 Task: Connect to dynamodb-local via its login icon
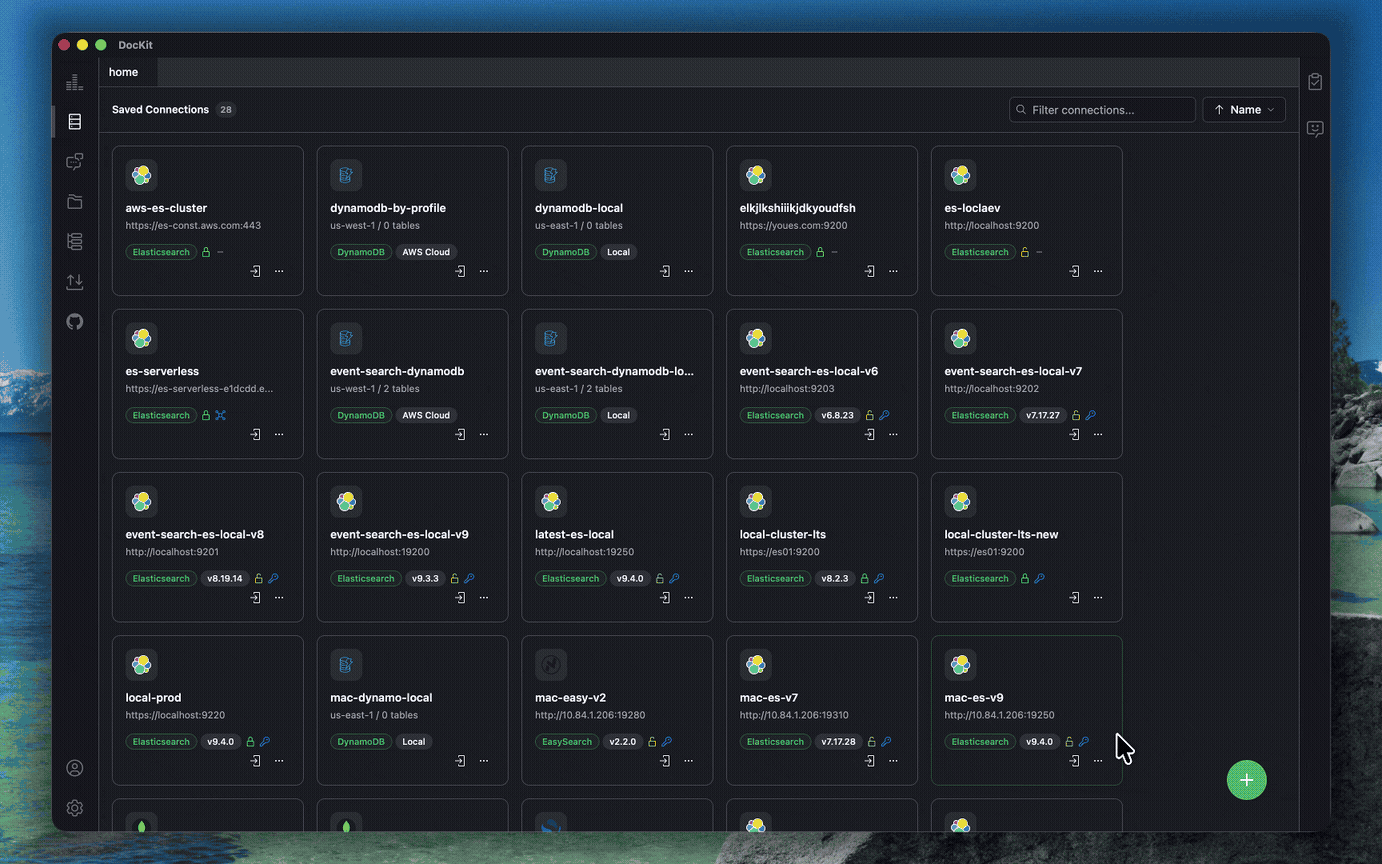(665, 271)
